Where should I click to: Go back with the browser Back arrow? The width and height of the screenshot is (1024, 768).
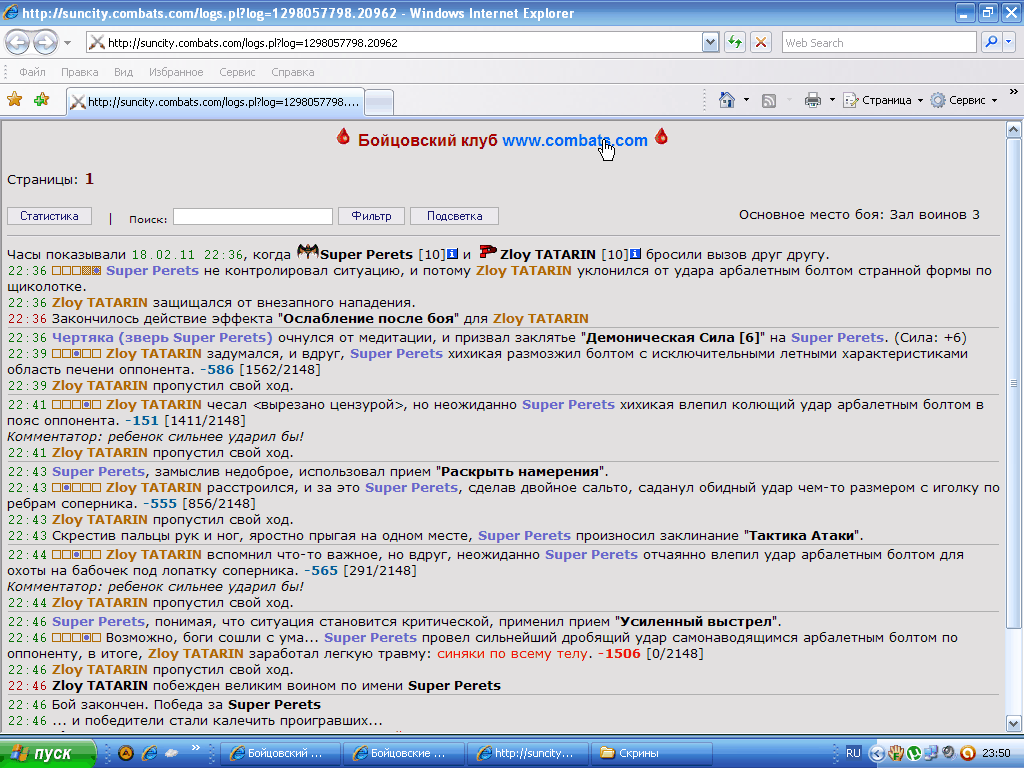[x=18, y=43]
